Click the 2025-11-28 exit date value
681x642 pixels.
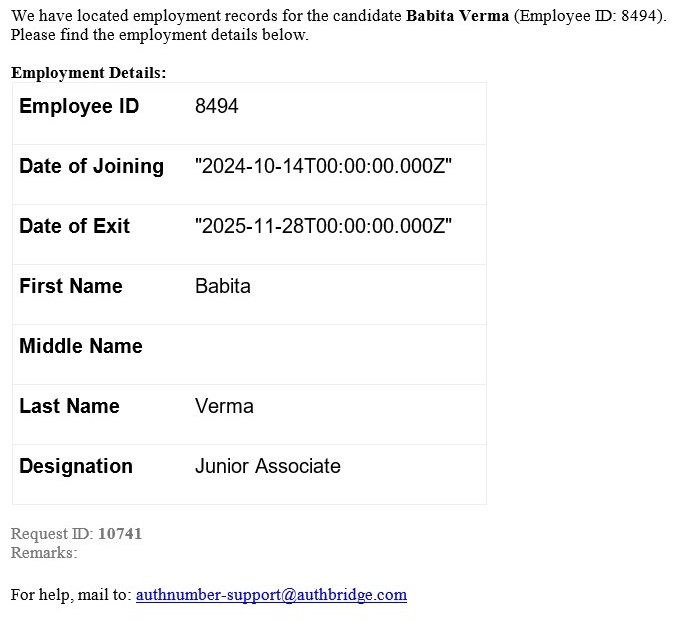tap(323, 227)
